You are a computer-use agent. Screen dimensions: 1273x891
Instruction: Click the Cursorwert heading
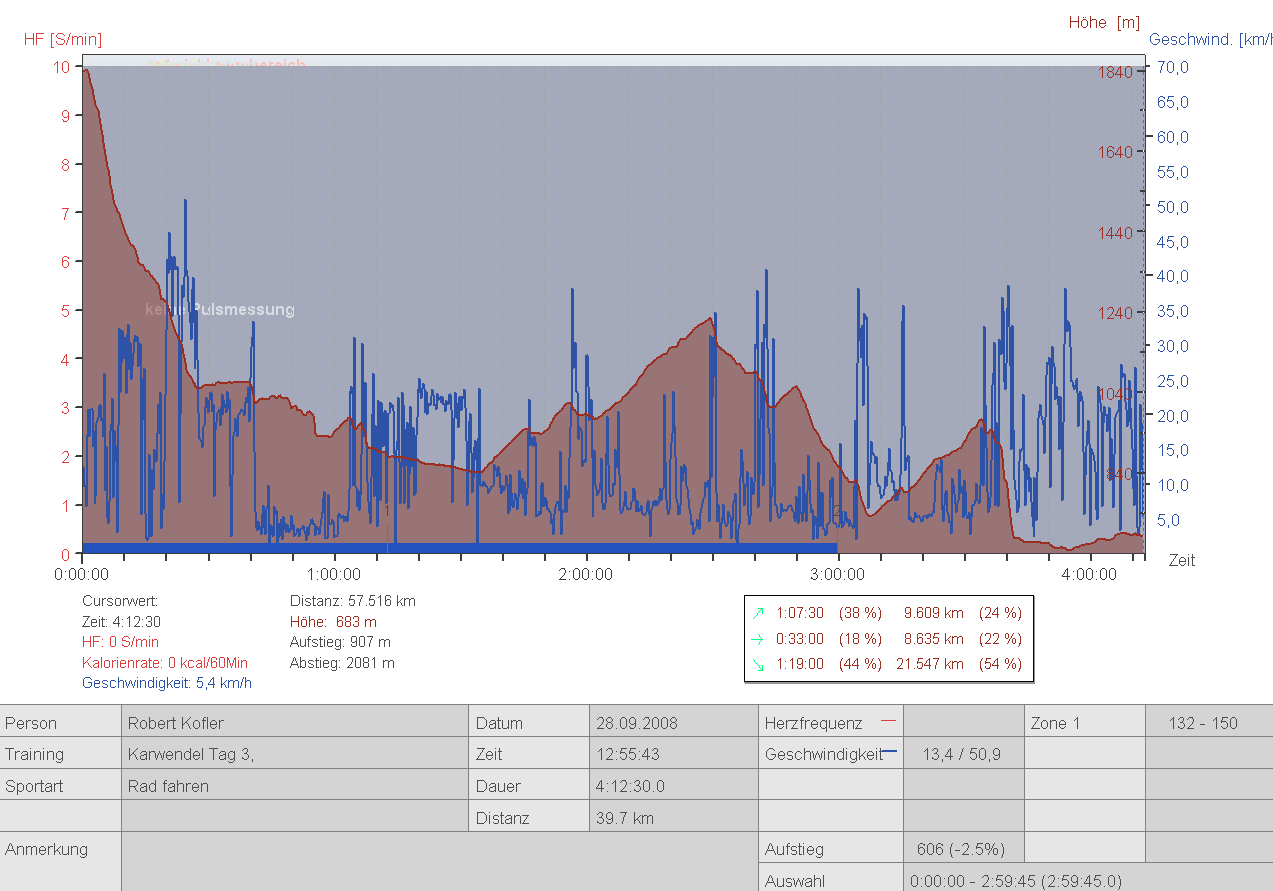click(x=120, y=601)
